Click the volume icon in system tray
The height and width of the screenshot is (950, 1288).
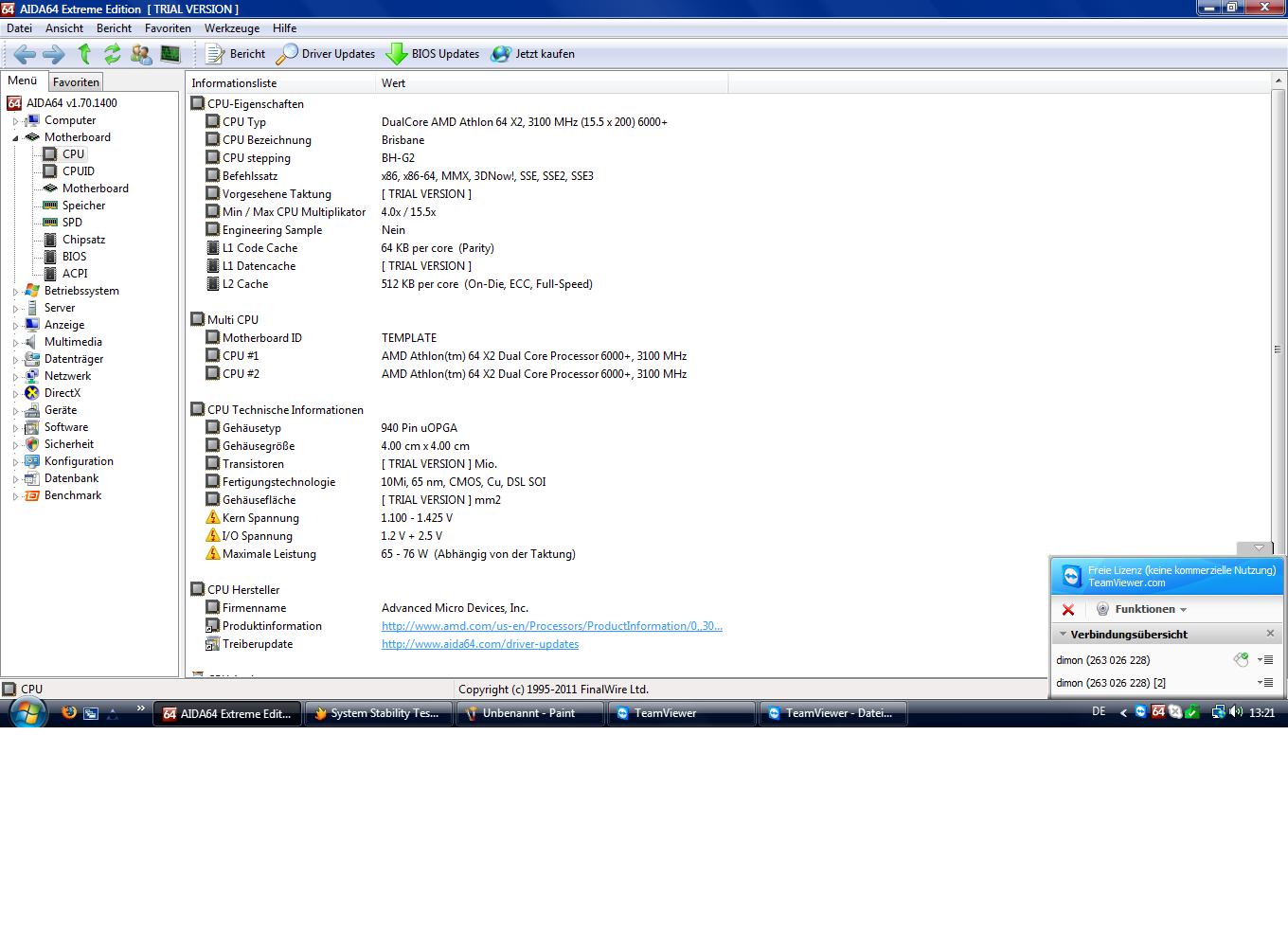pos(1236,712)
